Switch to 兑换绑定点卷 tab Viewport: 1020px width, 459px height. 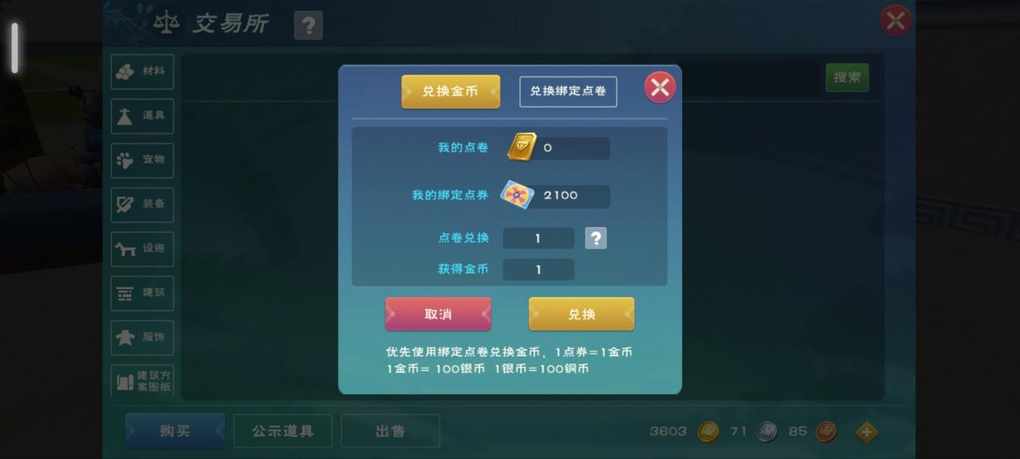pos(568,92)
